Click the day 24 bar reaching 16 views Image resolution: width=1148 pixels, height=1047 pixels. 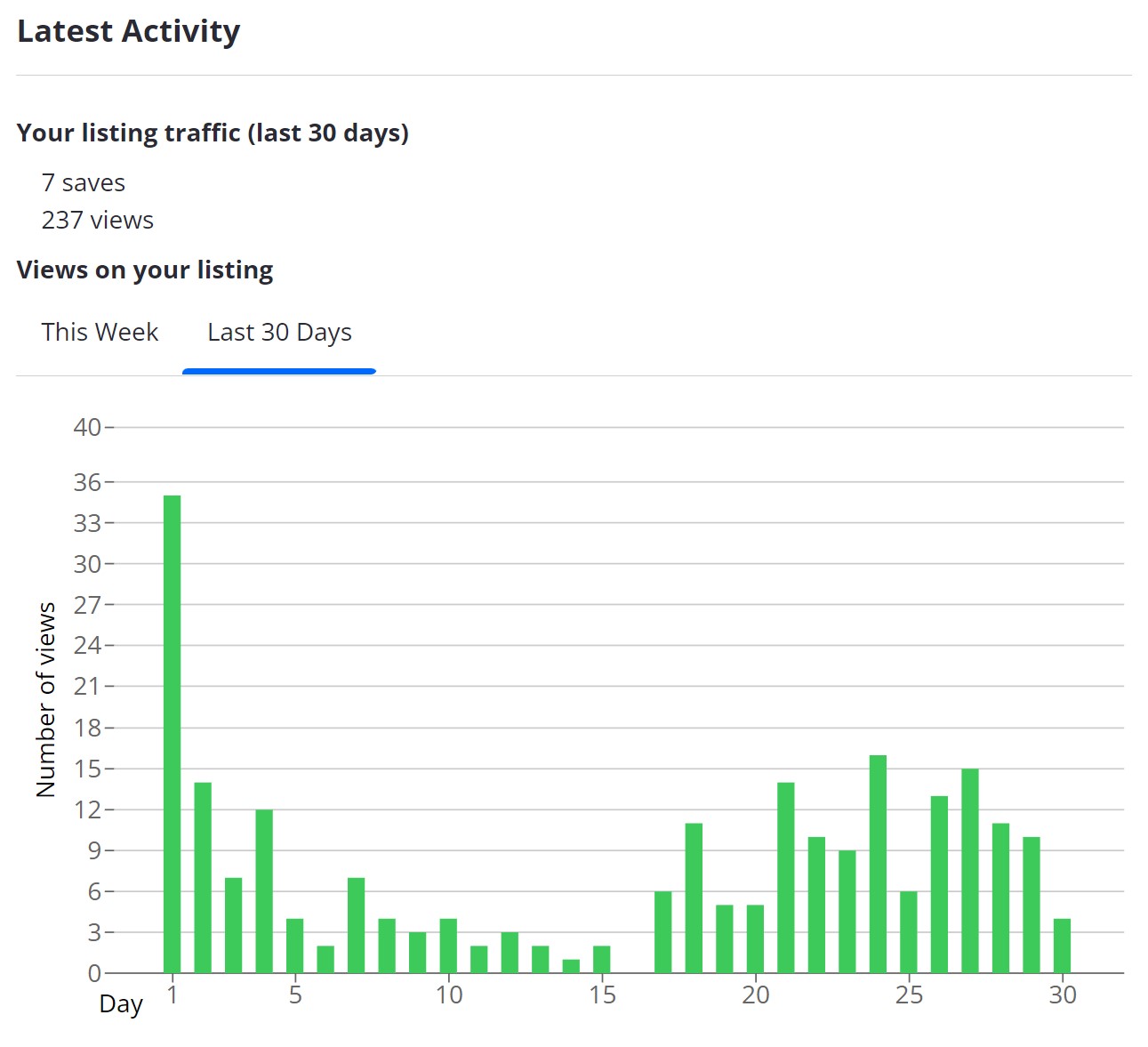pyautogui.click(x=878, y=864)
